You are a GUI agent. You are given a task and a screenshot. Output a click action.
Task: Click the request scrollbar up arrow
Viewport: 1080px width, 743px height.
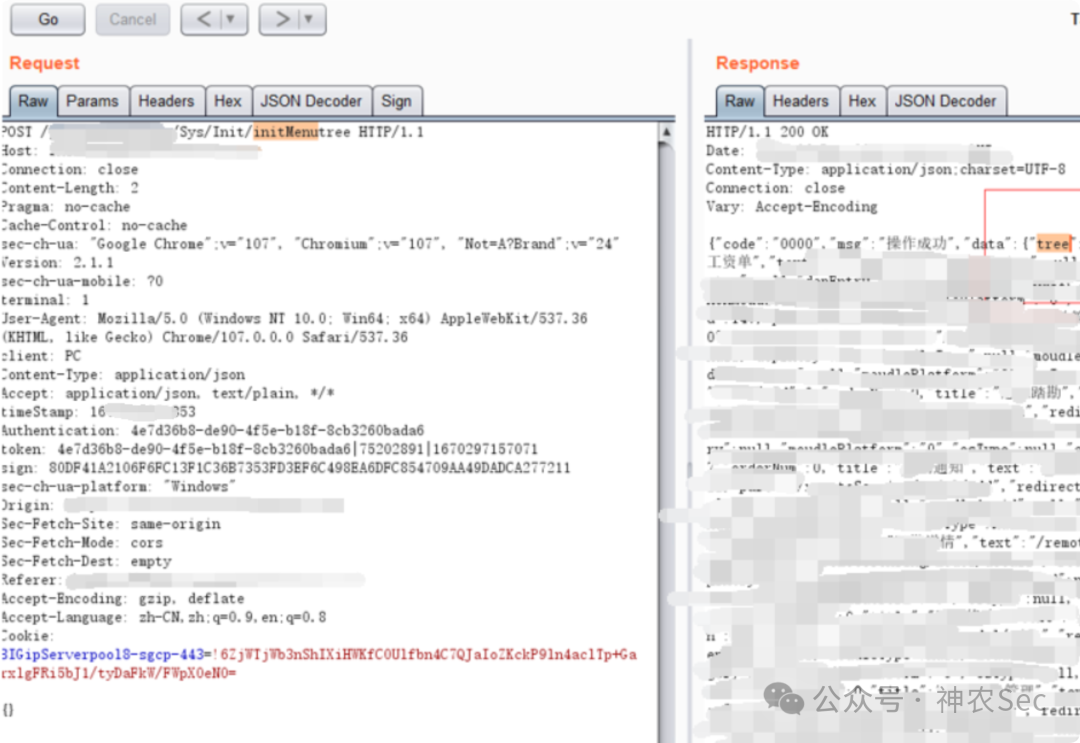point(665,132)
